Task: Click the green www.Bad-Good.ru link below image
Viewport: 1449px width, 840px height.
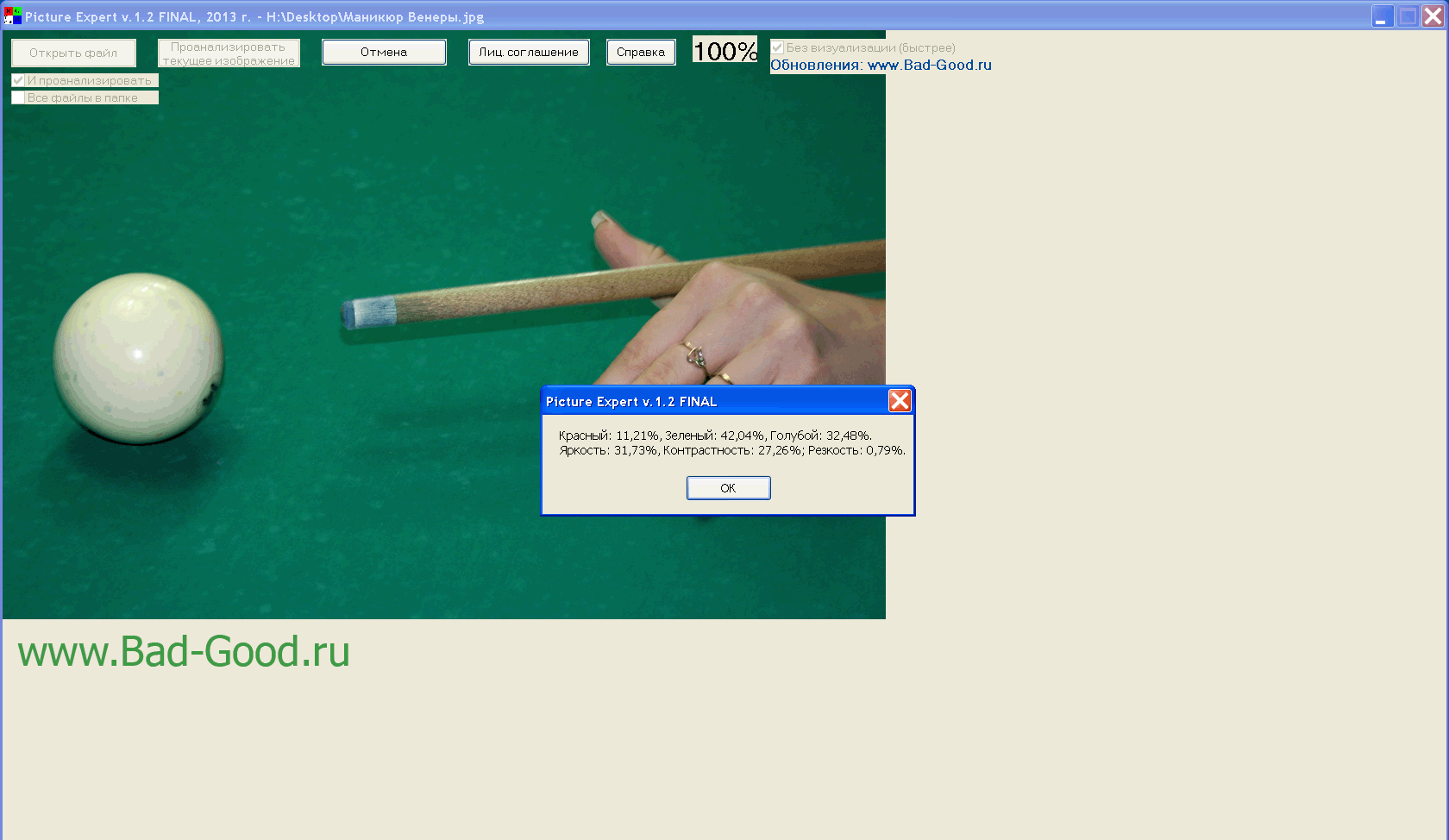Action: click(184, 651)
